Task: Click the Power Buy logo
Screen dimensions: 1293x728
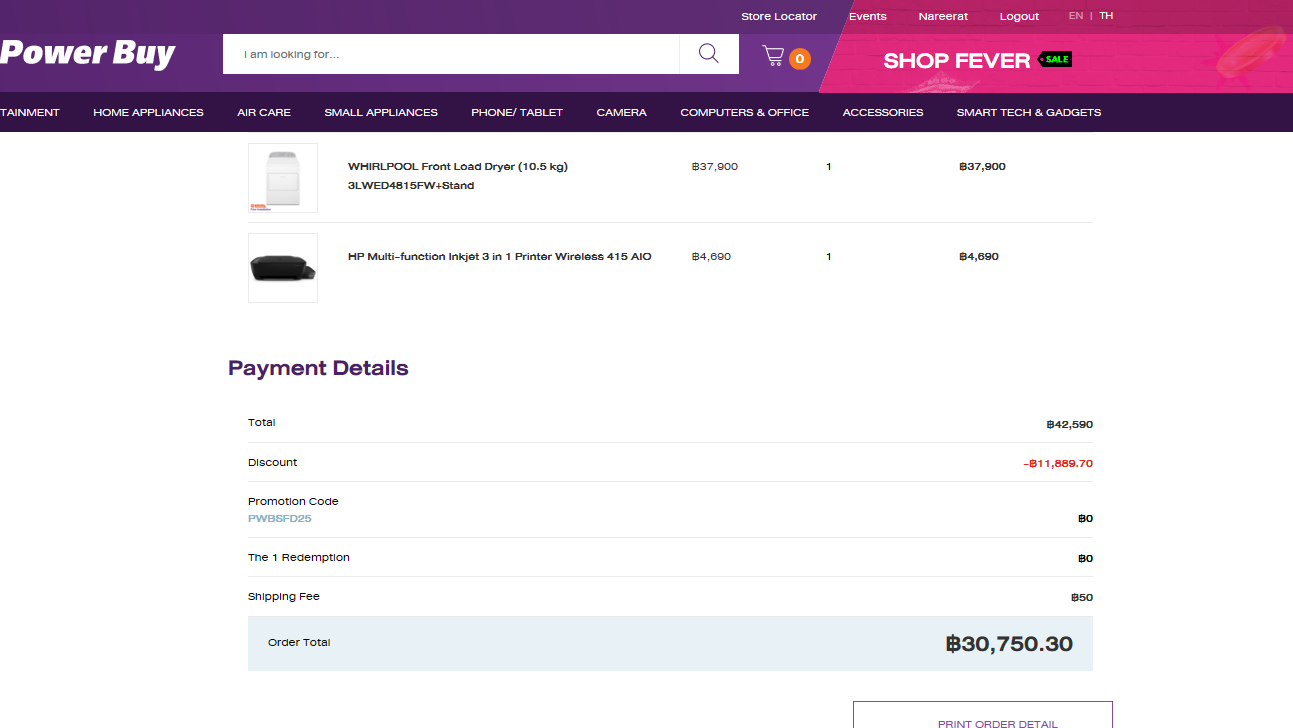Action: coord(88,54)
